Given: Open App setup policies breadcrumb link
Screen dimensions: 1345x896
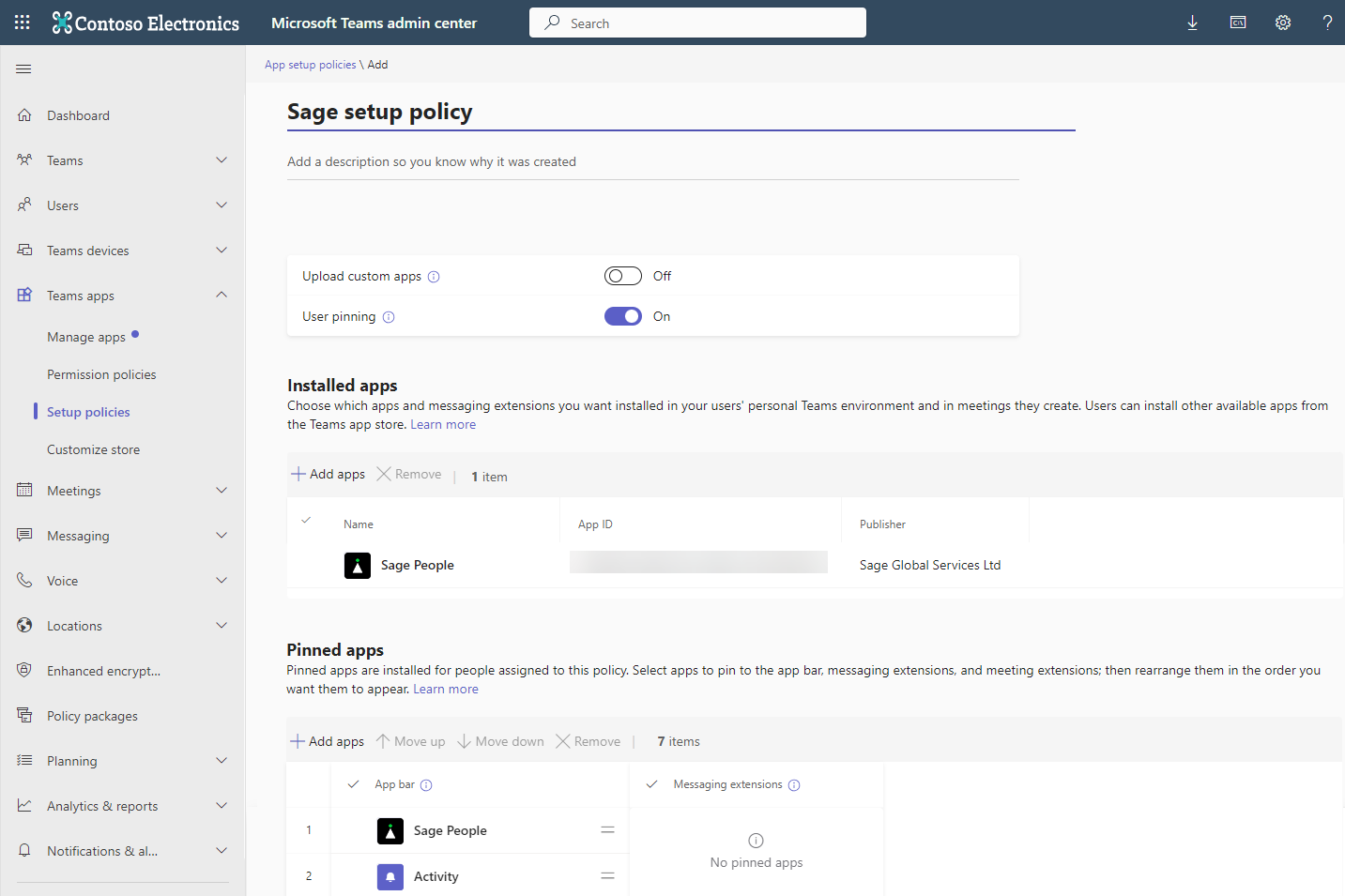Looking at the screenshot, I should (x=310, y=65).
